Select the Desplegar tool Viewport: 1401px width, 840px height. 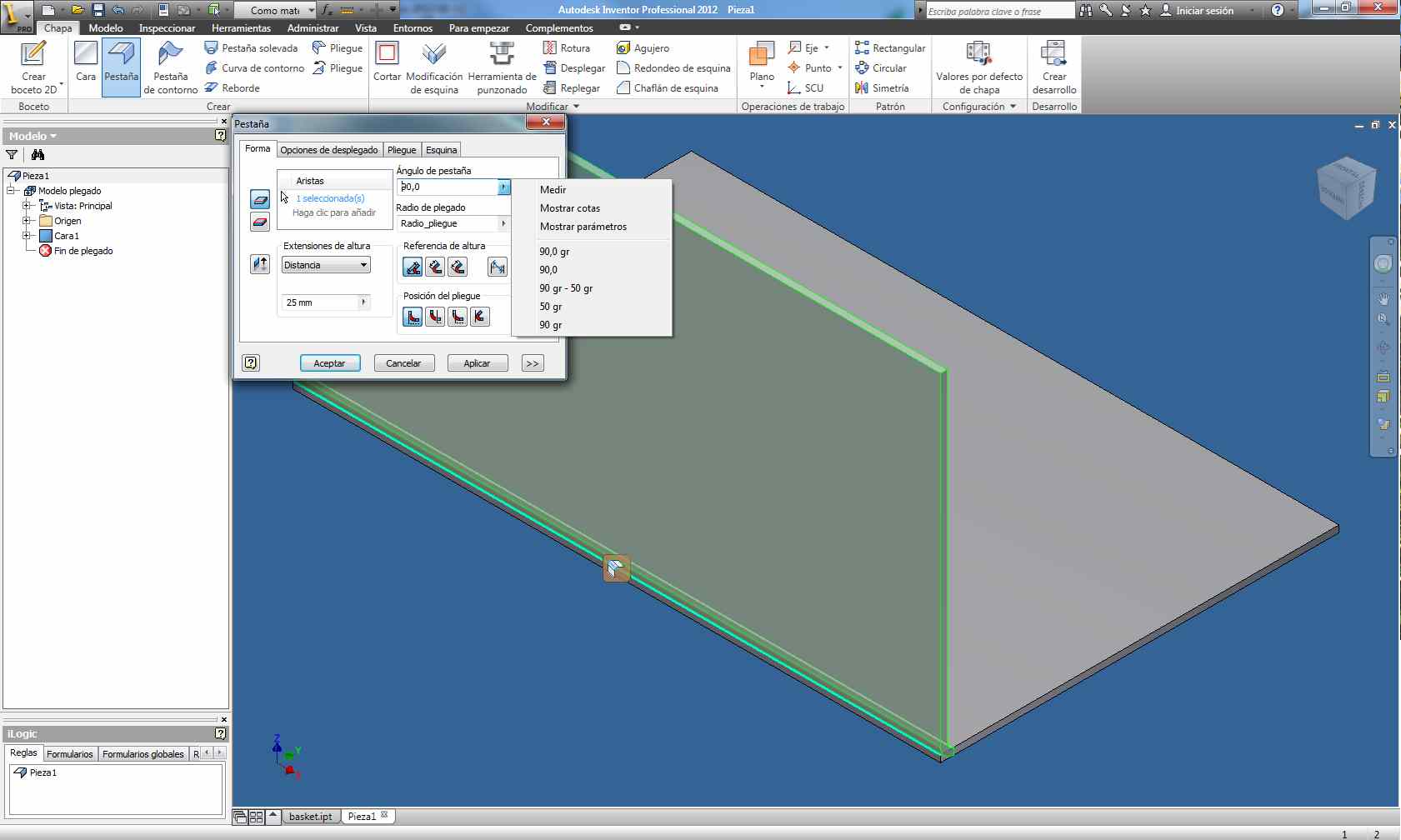[x=574, y=68]
